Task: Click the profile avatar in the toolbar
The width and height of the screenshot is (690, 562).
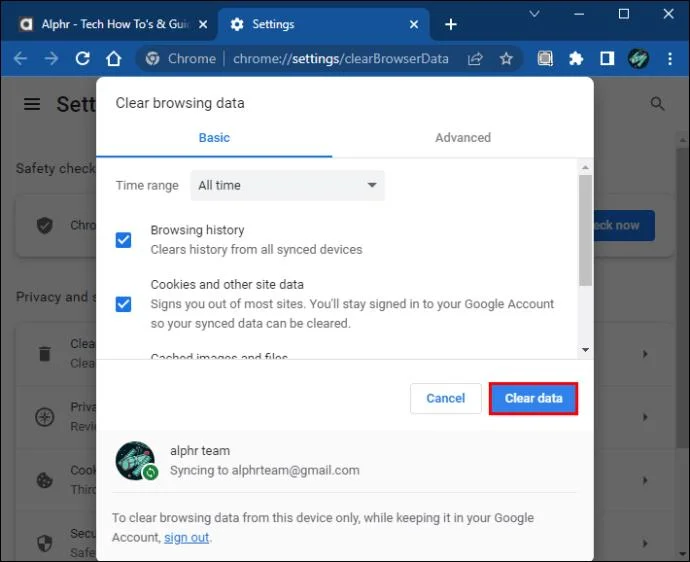Action: click(639, 59)
